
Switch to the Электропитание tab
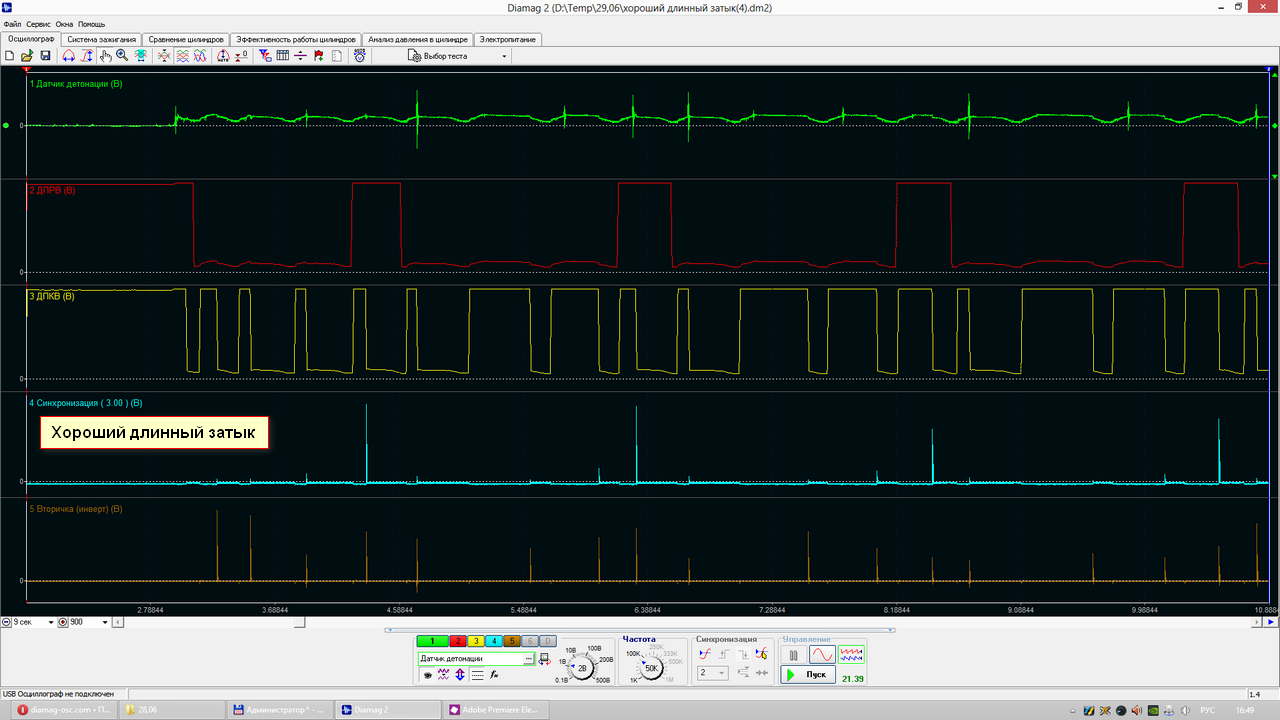pyautogui.click(x=509, y=40)
